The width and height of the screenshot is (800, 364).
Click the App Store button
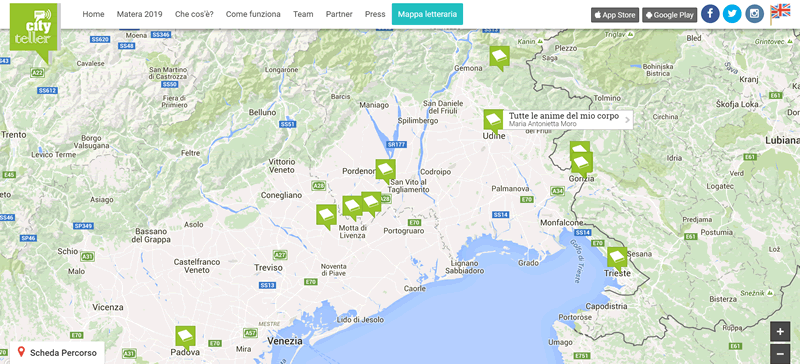615,15
